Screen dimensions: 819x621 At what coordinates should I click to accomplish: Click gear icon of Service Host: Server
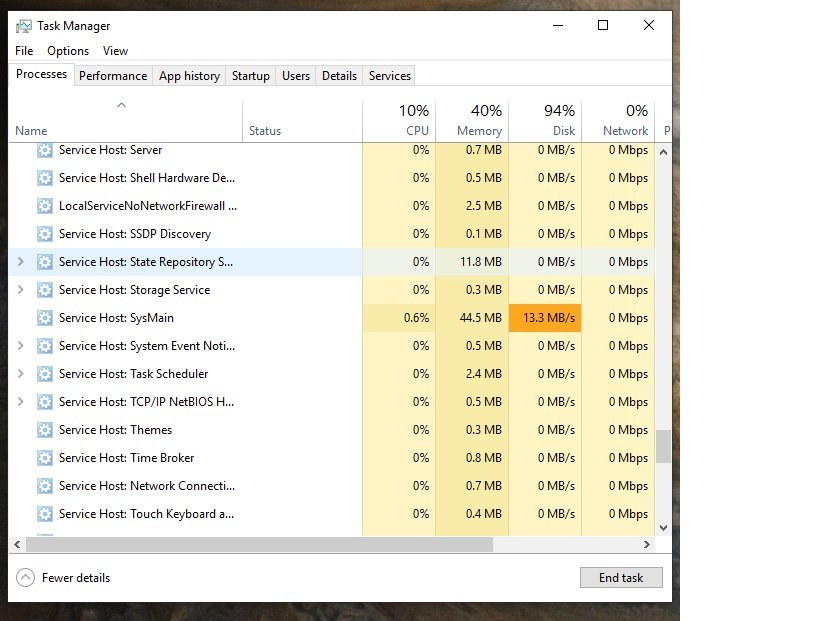click(x=45, y=150)
